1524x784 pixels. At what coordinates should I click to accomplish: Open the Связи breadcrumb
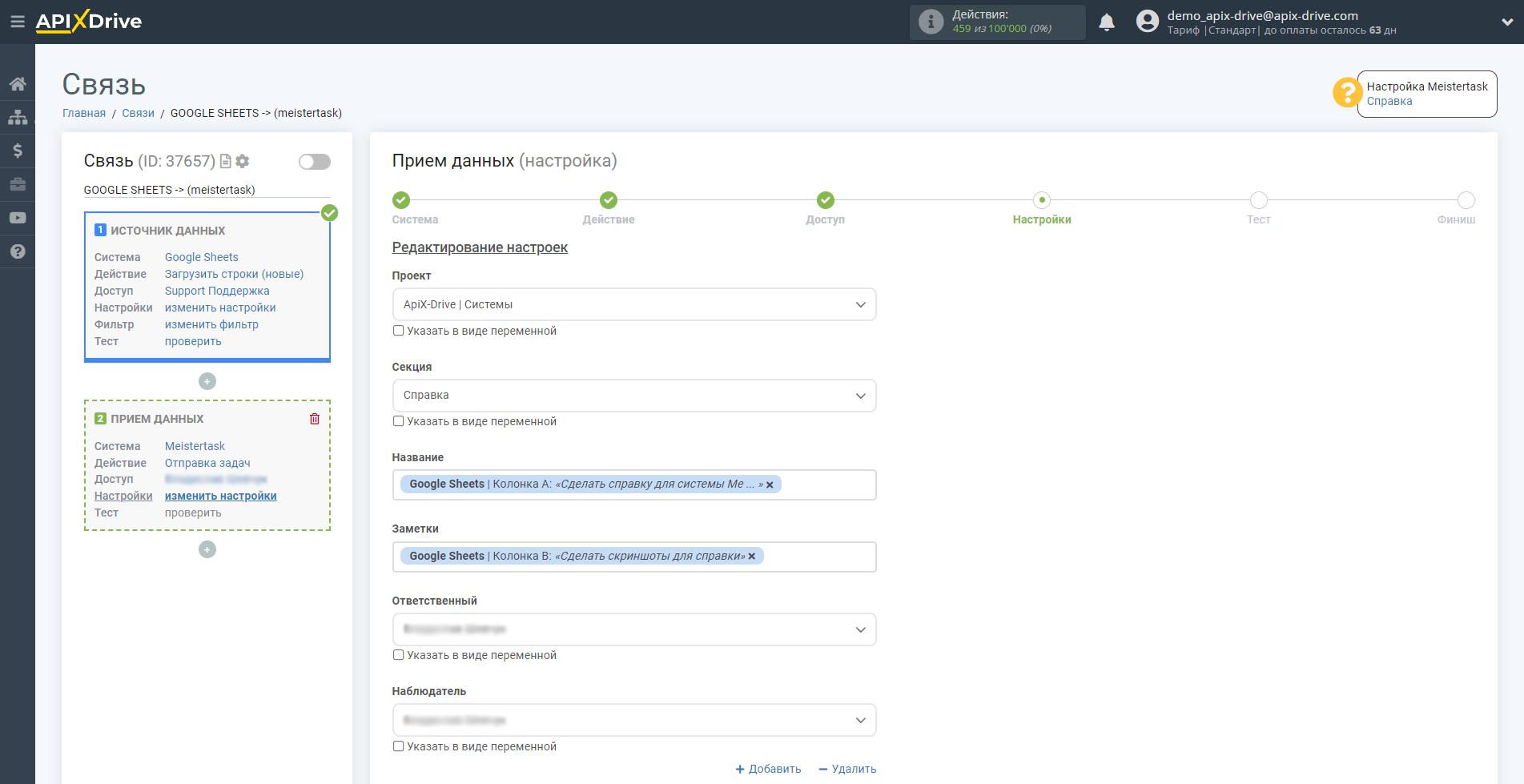pos(138,113)
